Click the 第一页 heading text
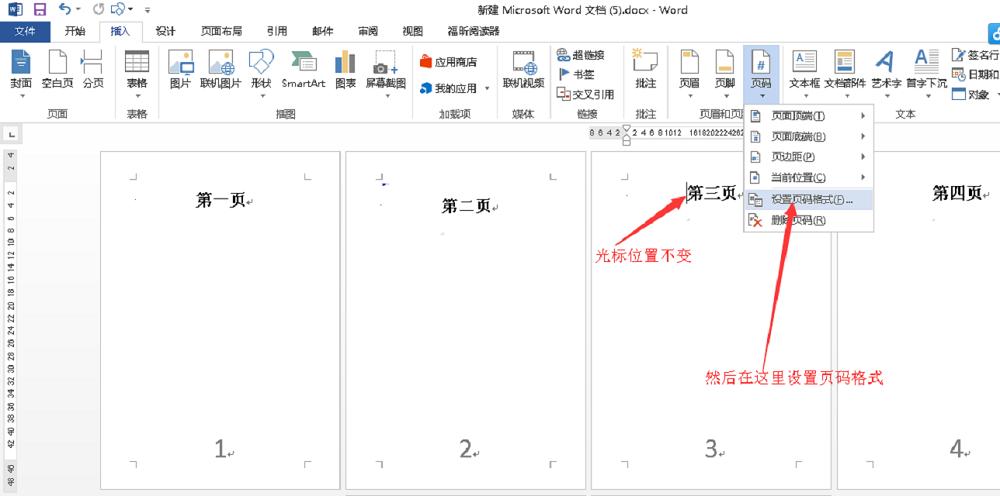1000x496 pixels. [x=221, y=200]
